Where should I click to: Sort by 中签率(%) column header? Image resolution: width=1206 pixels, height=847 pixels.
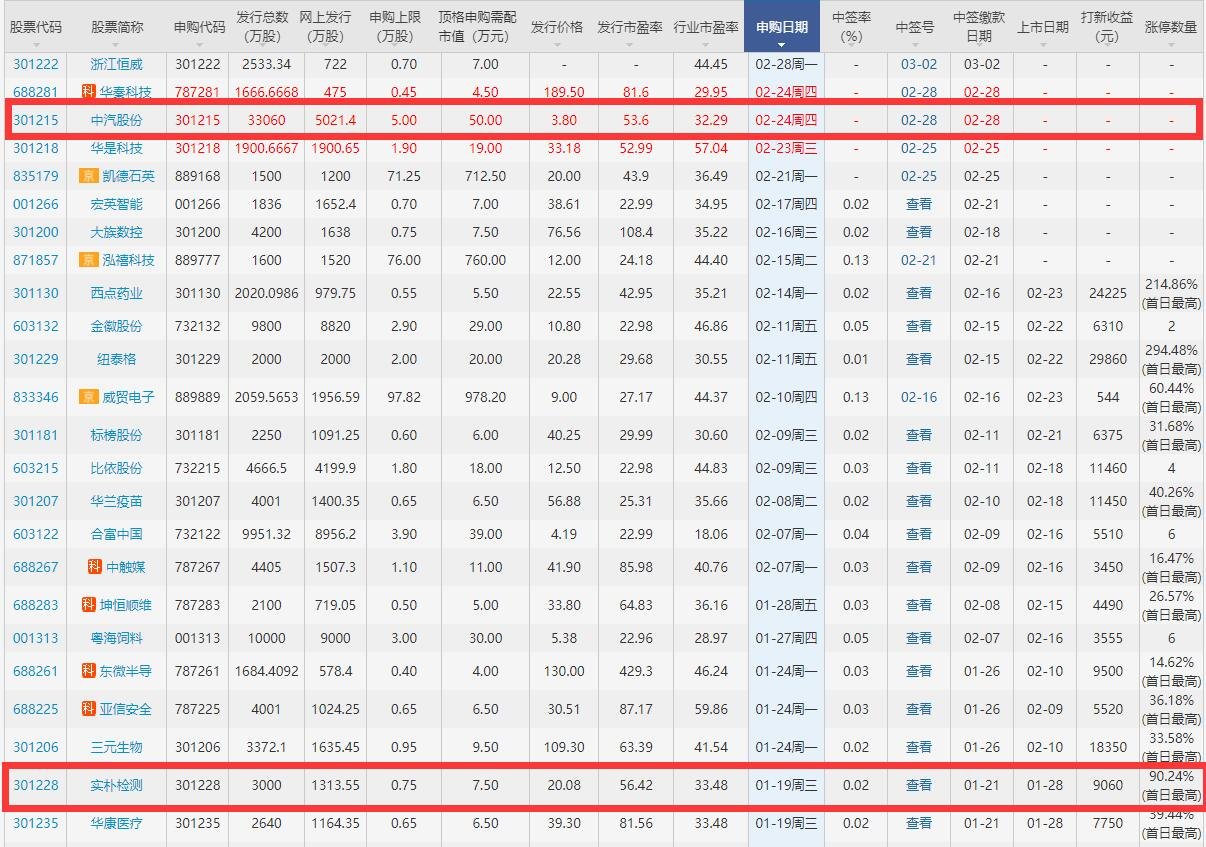pos(851,27)
